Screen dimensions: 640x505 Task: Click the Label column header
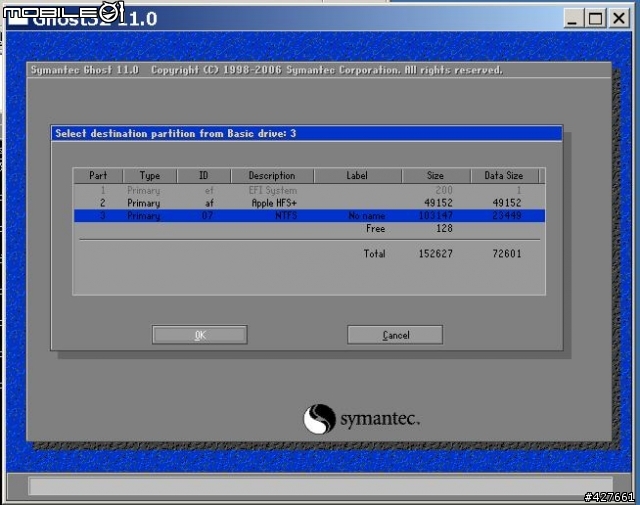357,176
